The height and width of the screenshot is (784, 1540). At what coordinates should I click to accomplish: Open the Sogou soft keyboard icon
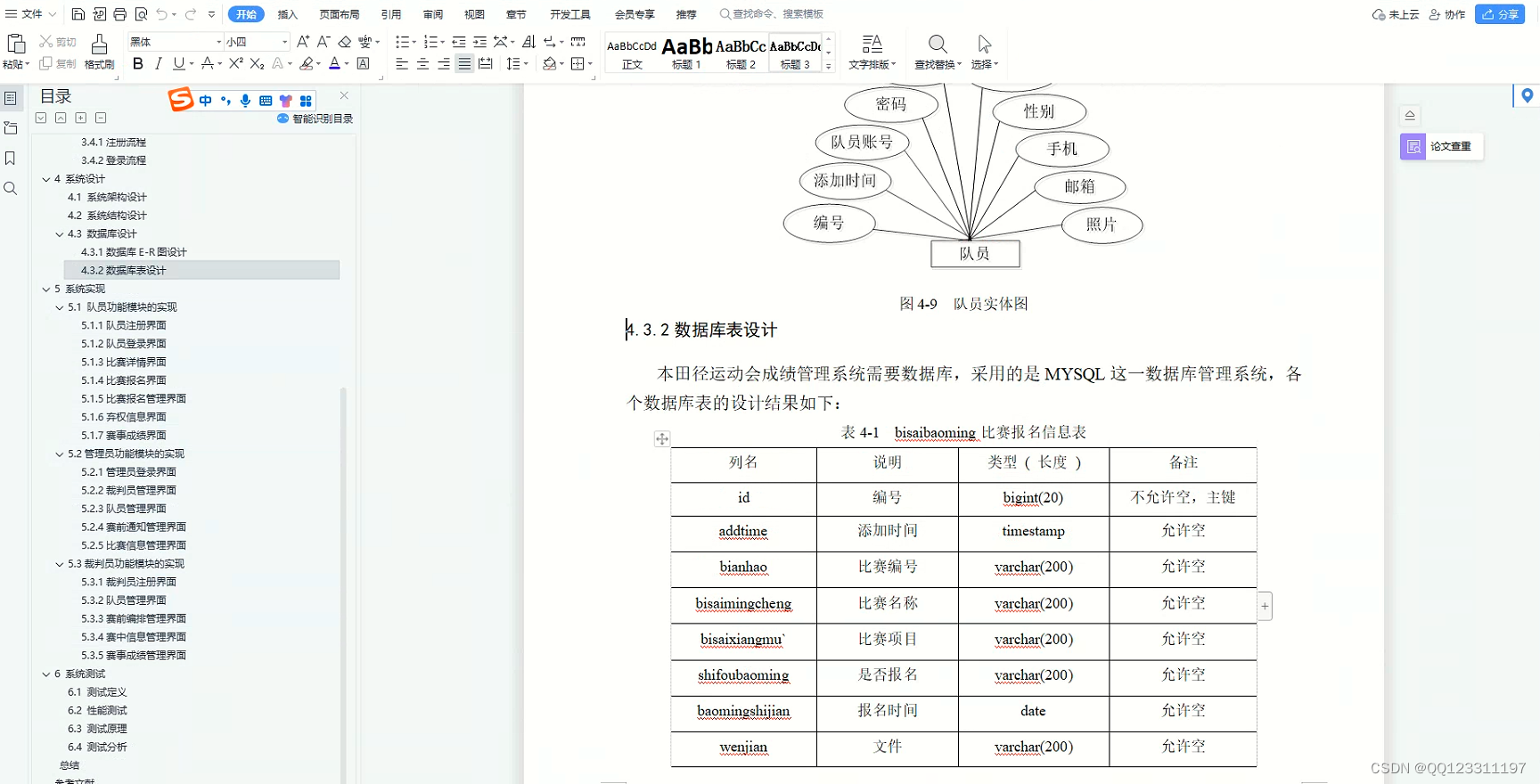tap(266, 101)
